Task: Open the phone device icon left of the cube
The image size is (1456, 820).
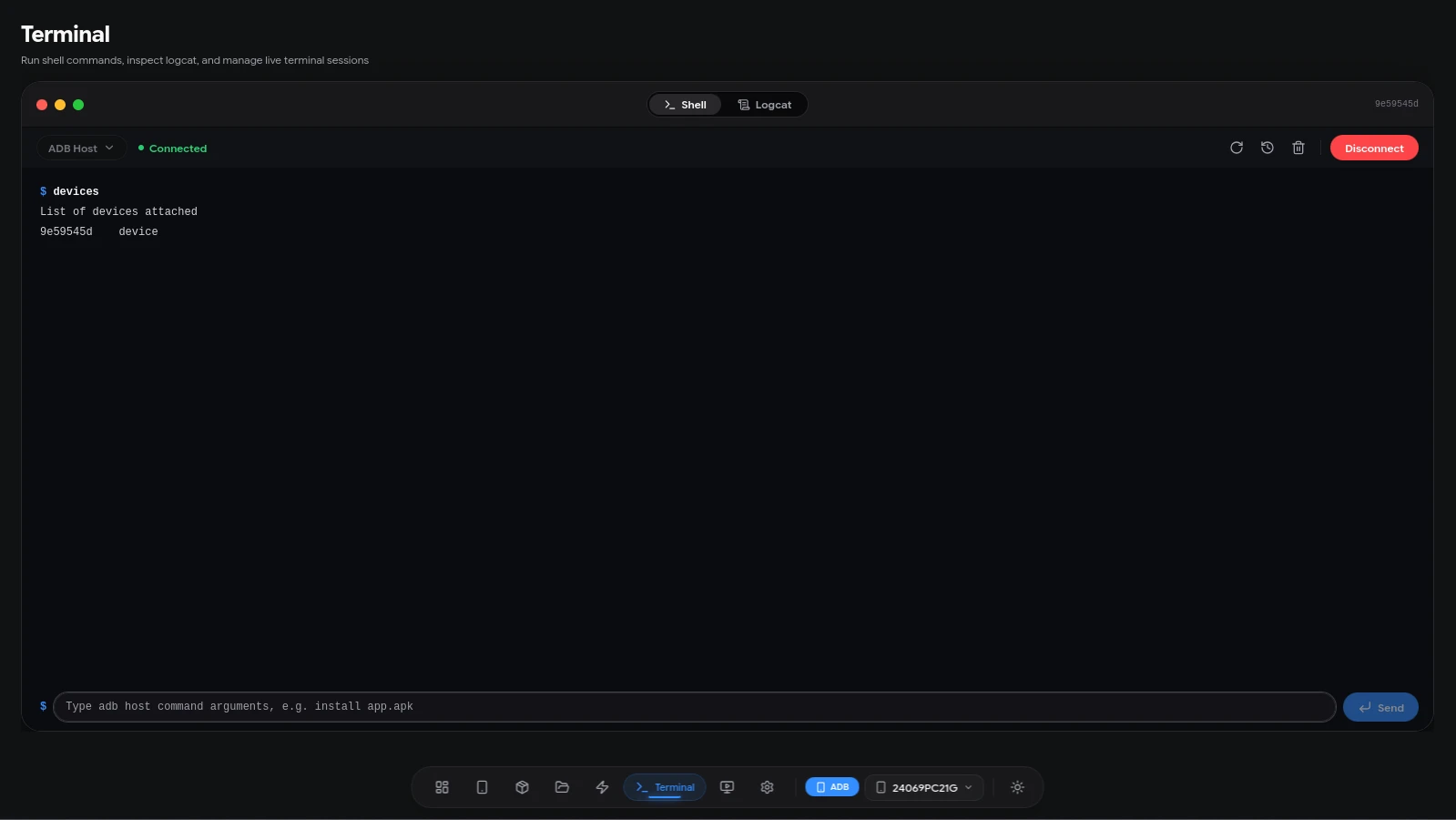Action: [482, 787]
